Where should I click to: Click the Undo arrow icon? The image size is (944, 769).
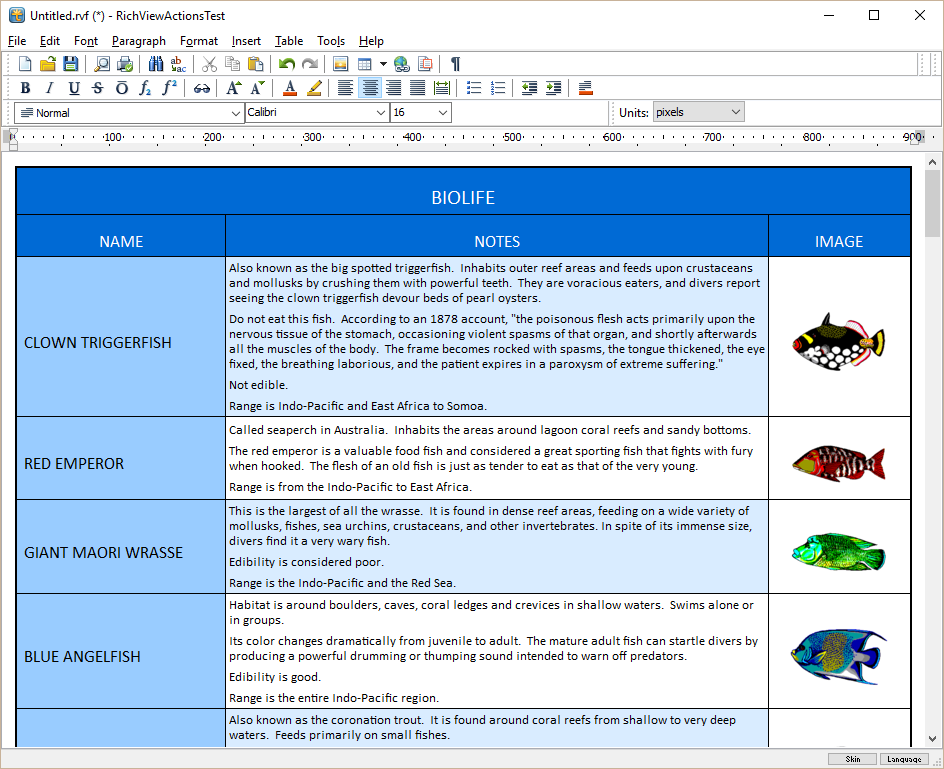tap(287, 64)
